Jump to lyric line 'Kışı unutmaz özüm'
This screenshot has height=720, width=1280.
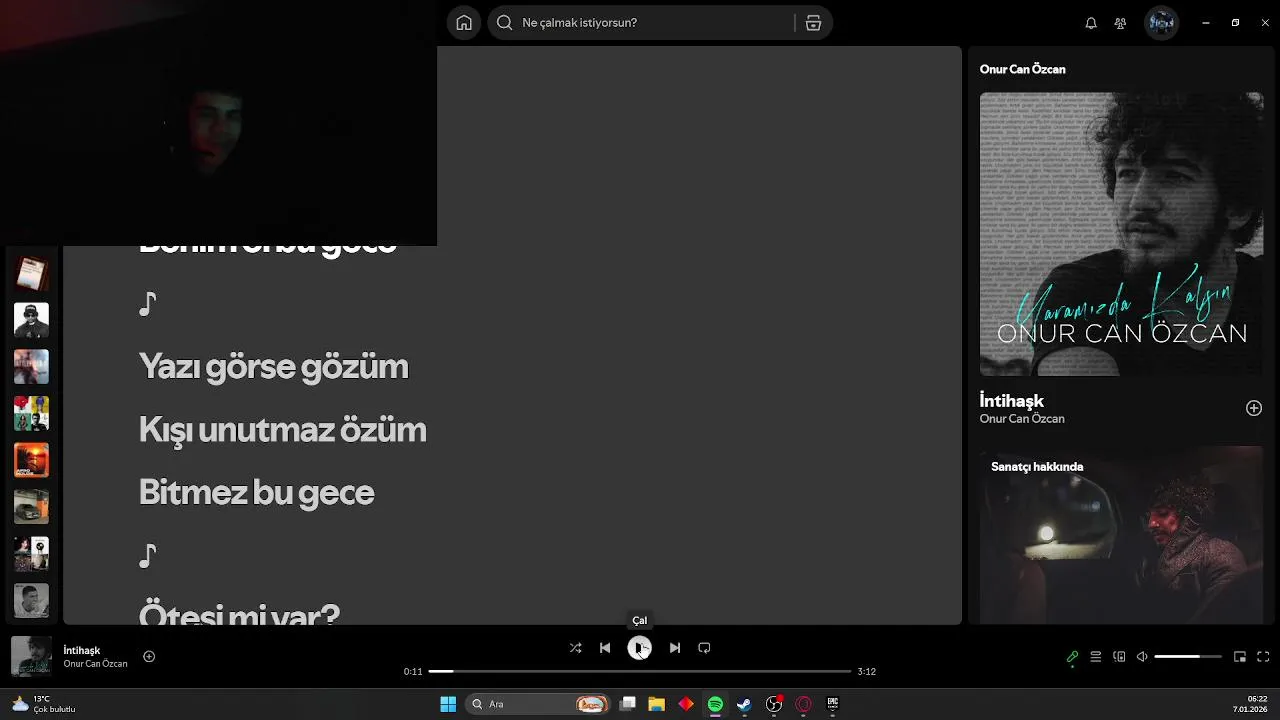(282, 429)
